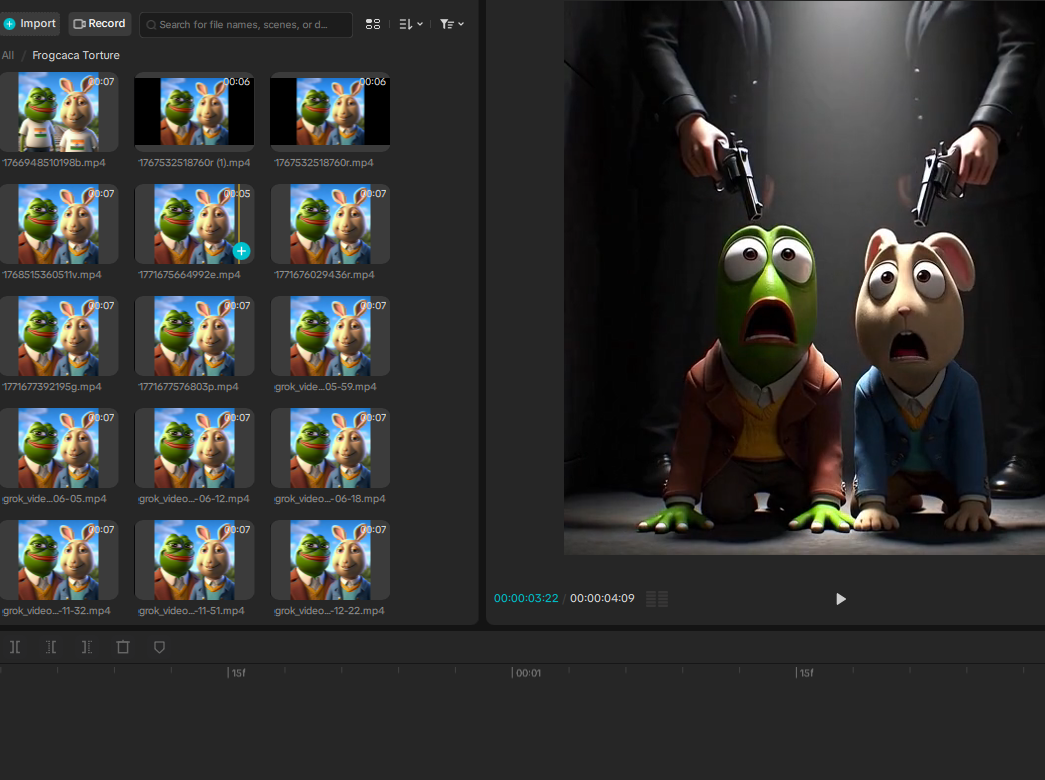Click the media search input field

(250, 24)
